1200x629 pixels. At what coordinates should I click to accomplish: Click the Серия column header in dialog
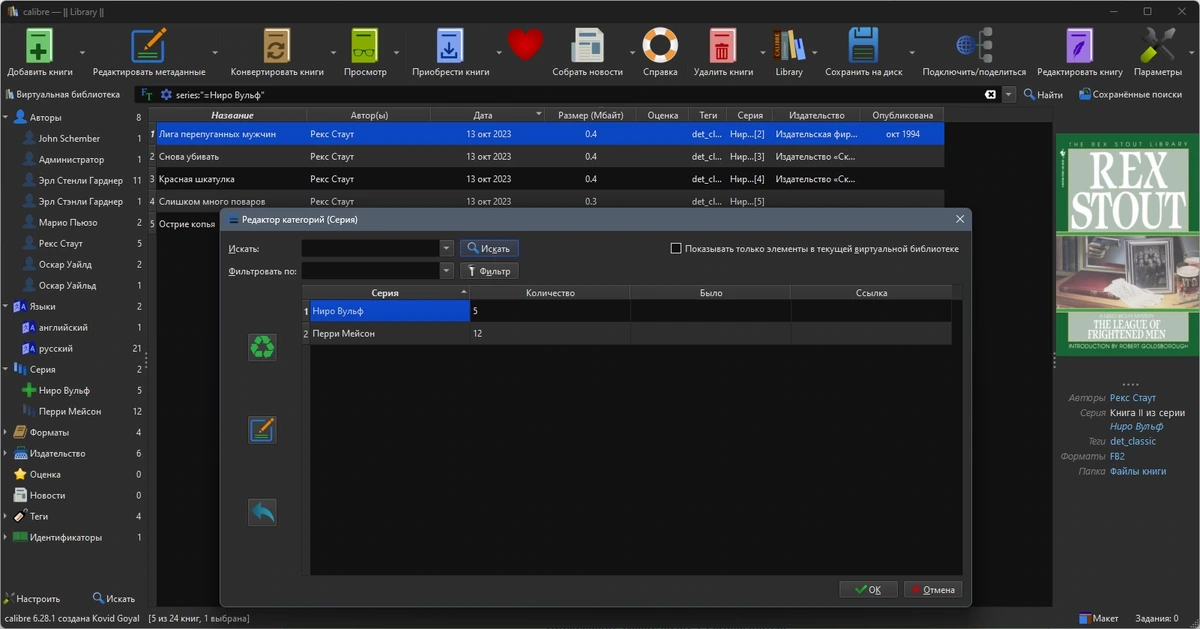pos(385,293)
